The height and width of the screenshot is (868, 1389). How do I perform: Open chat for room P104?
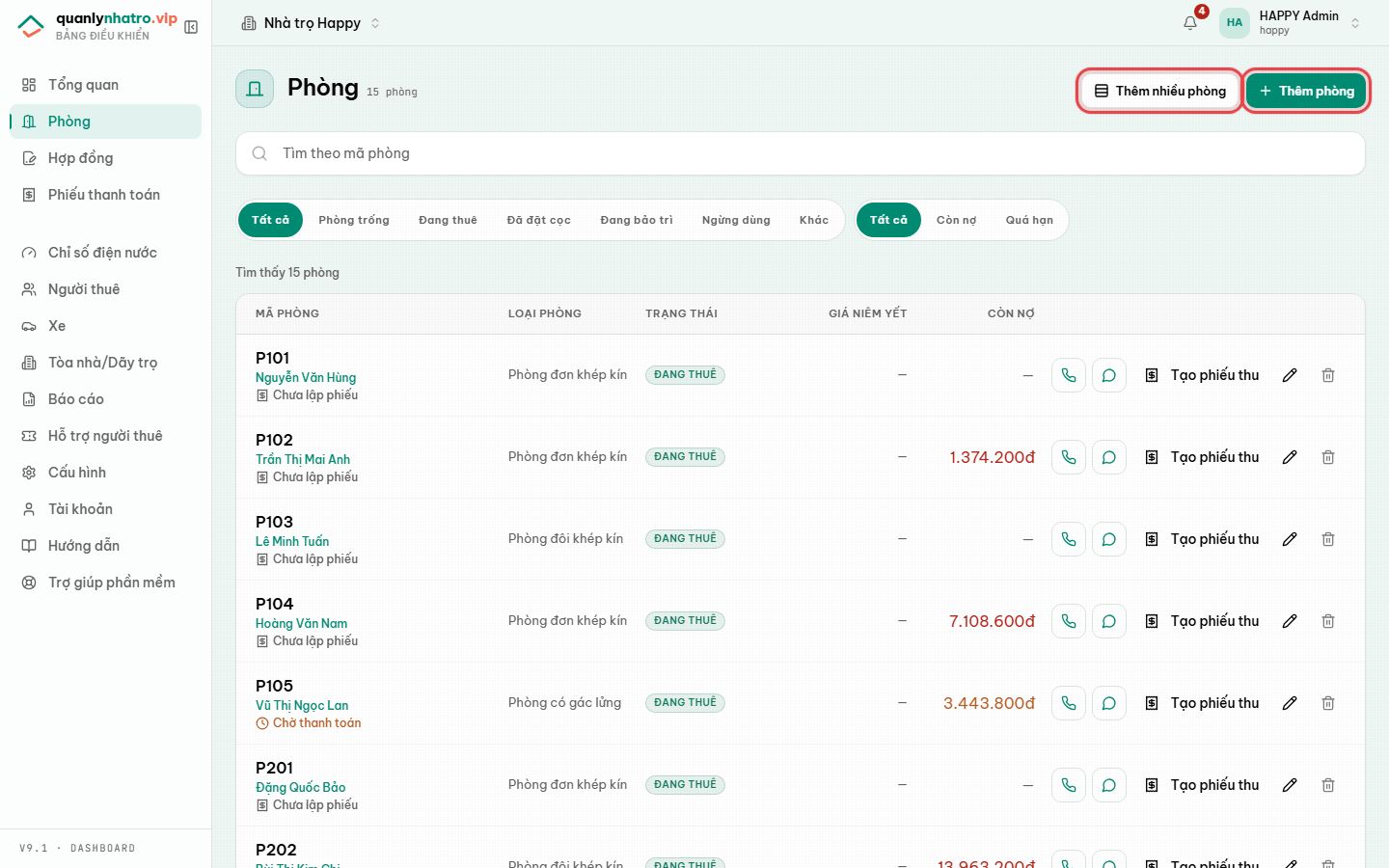click(x=1109, y=621)
